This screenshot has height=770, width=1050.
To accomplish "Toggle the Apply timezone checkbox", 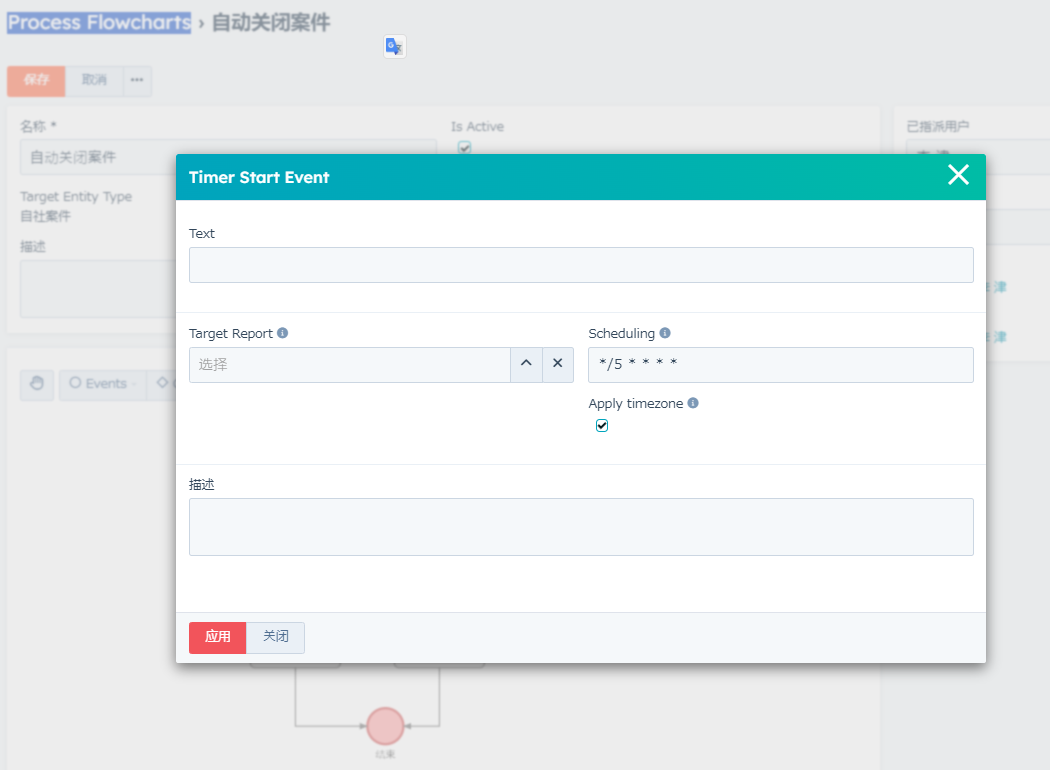I will click(602, 426).
